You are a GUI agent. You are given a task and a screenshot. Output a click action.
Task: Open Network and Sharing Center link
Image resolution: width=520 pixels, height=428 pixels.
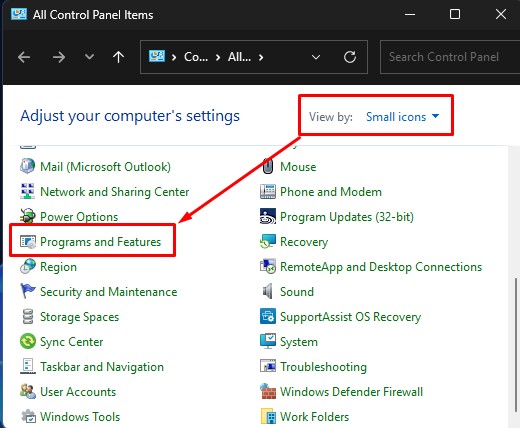(x=114, y=192)
